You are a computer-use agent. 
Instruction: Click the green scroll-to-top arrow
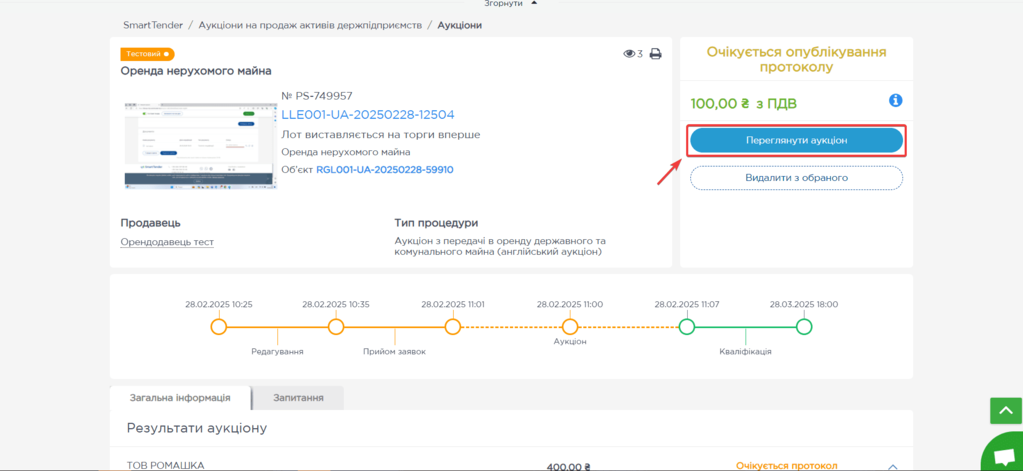click(1004, 410)
